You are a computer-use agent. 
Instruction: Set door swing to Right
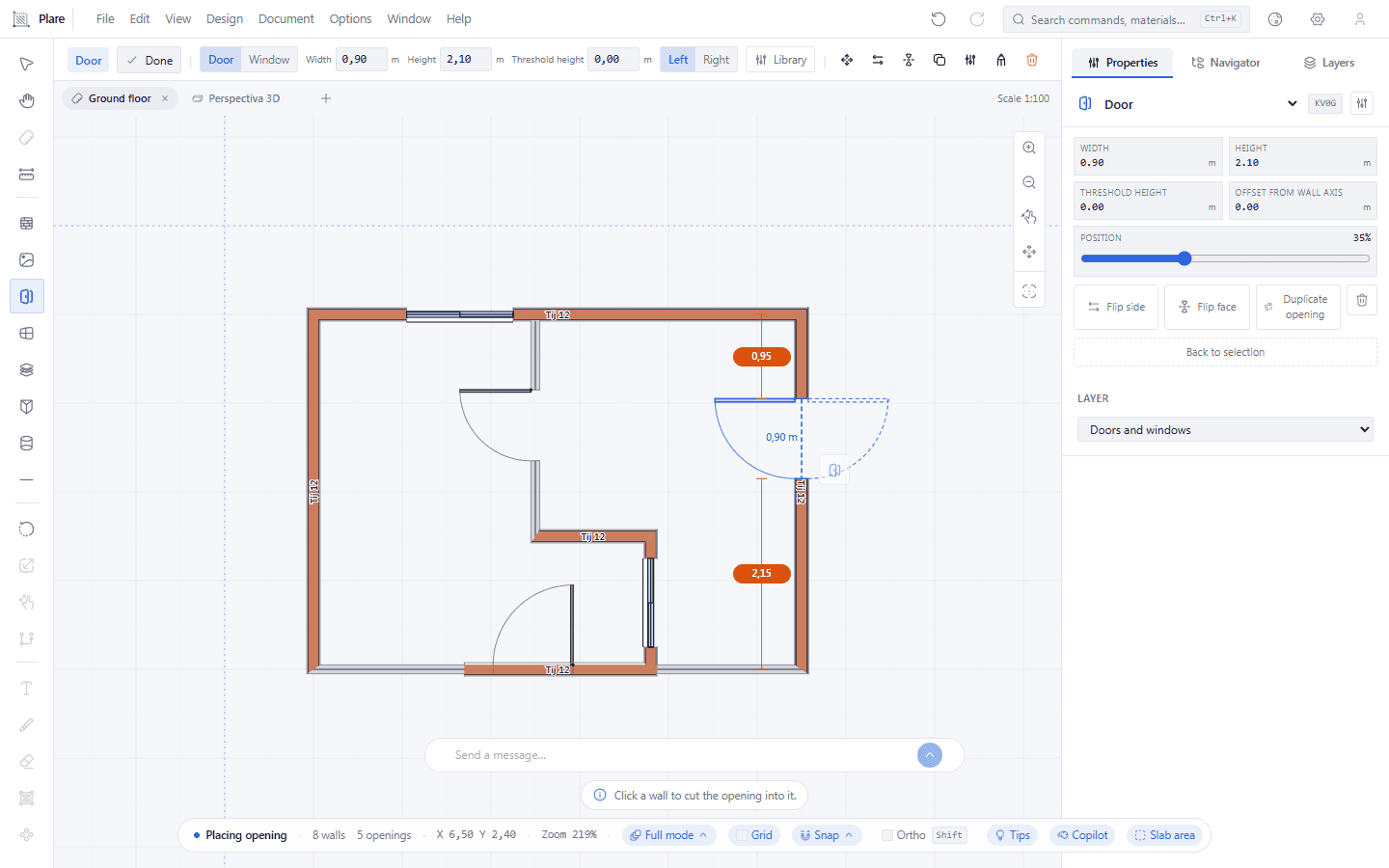tap(717, 60)
